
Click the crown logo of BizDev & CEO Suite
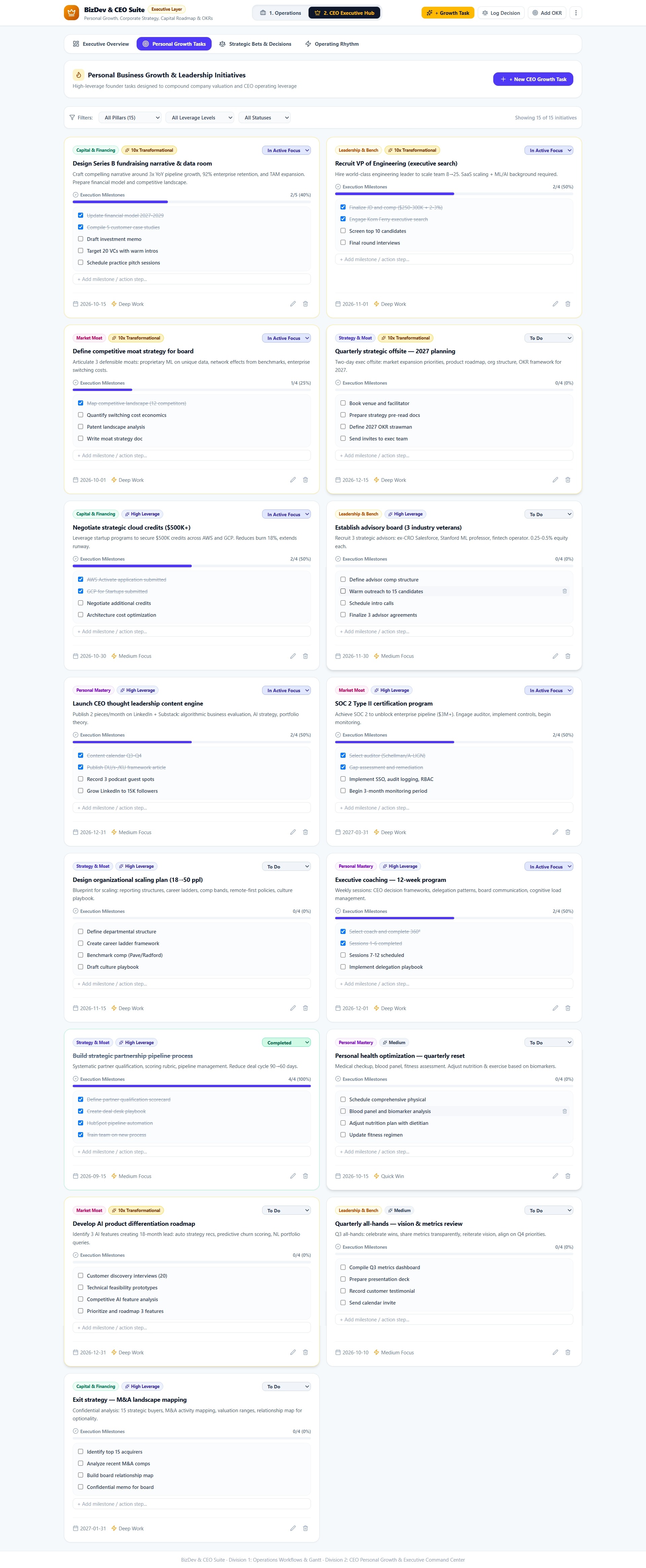(x=71, y=12)
